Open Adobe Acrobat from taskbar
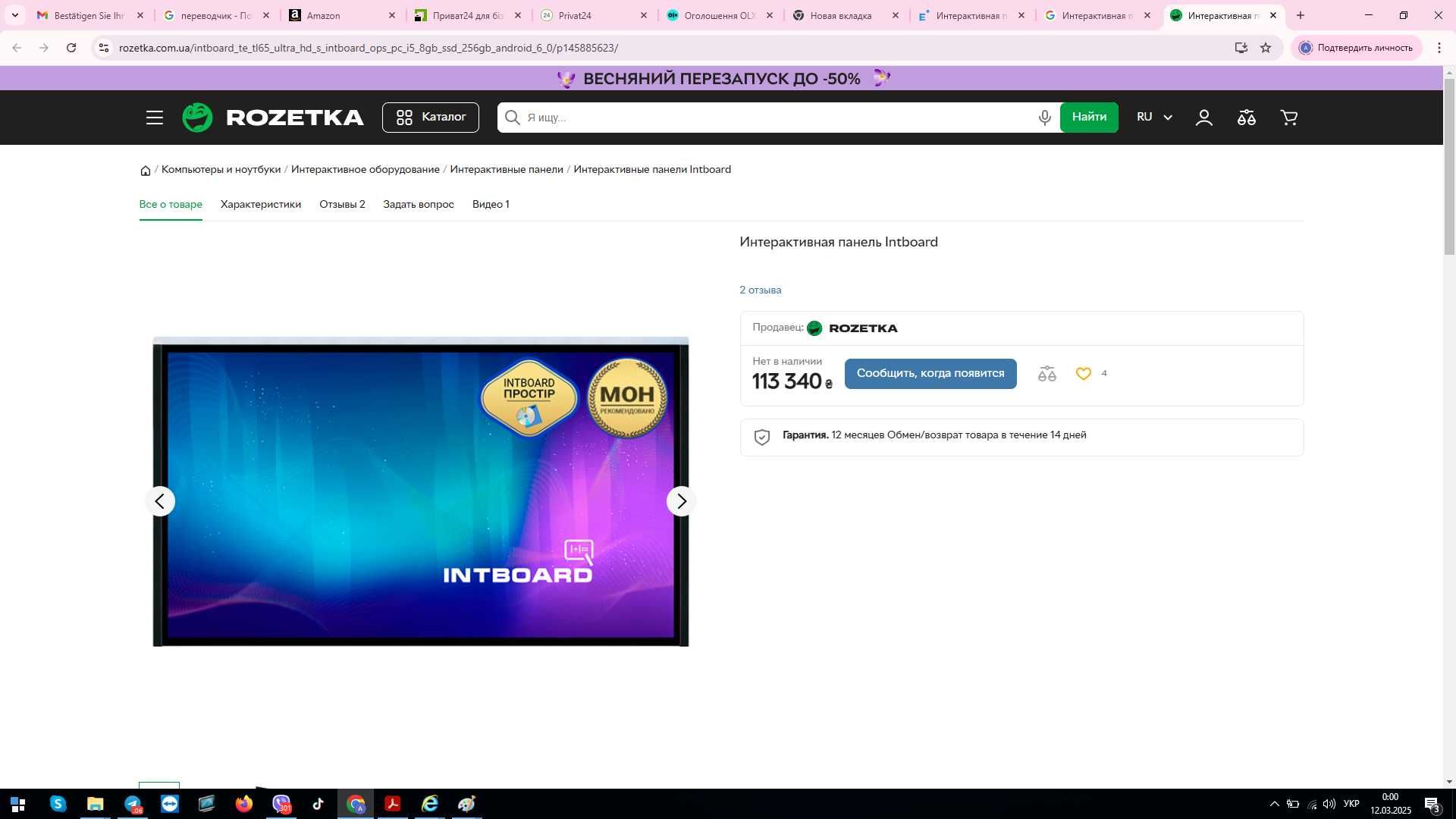The height and width of the screenshot is (819, 1456). pos(393,804)
